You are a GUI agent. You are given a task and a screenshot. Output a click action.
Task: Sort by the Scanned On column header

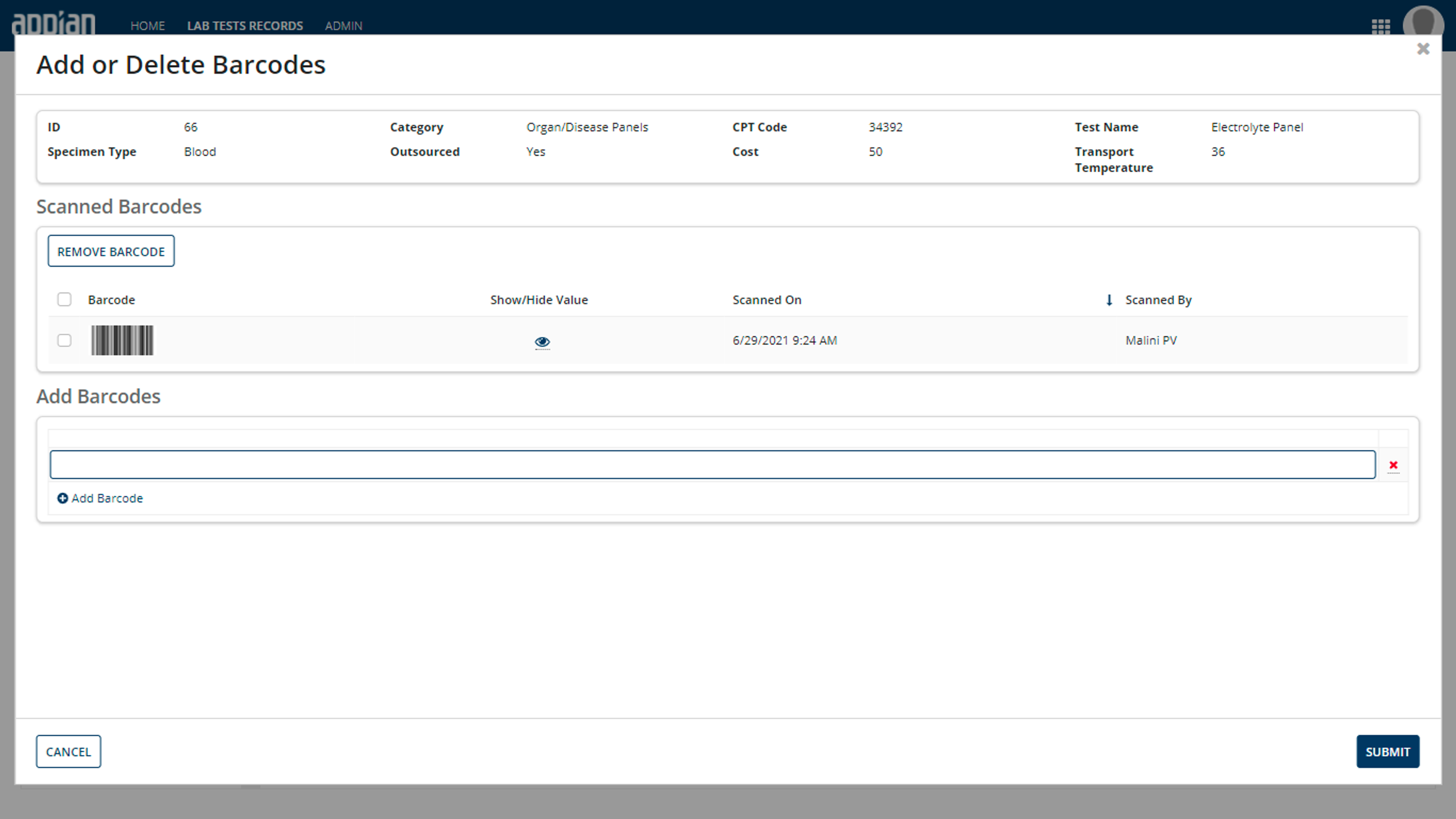766,300
